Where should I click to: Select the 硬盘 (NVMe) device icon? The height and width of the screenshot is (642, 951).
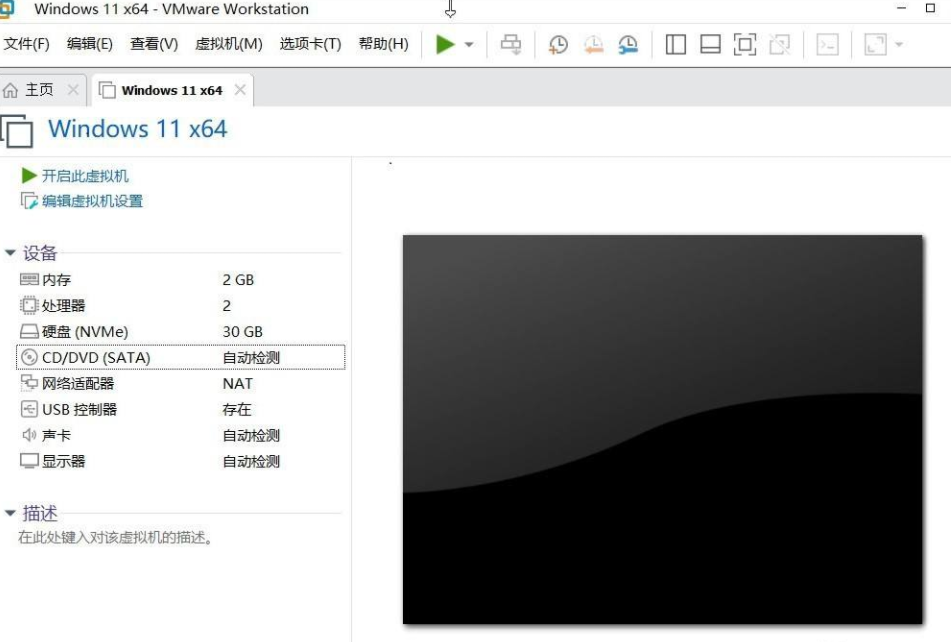click(27, 331)
